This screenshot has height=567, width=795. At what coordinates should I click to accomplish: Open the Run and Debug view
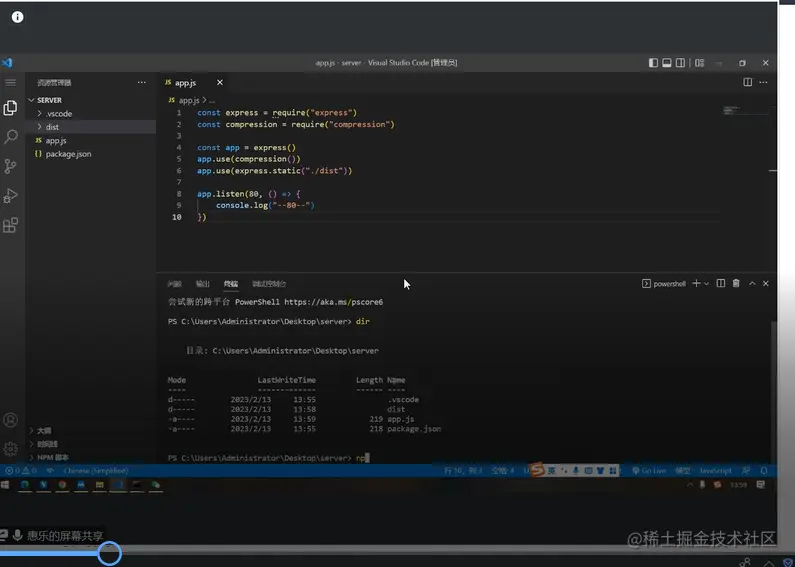(x=10, y=196)
